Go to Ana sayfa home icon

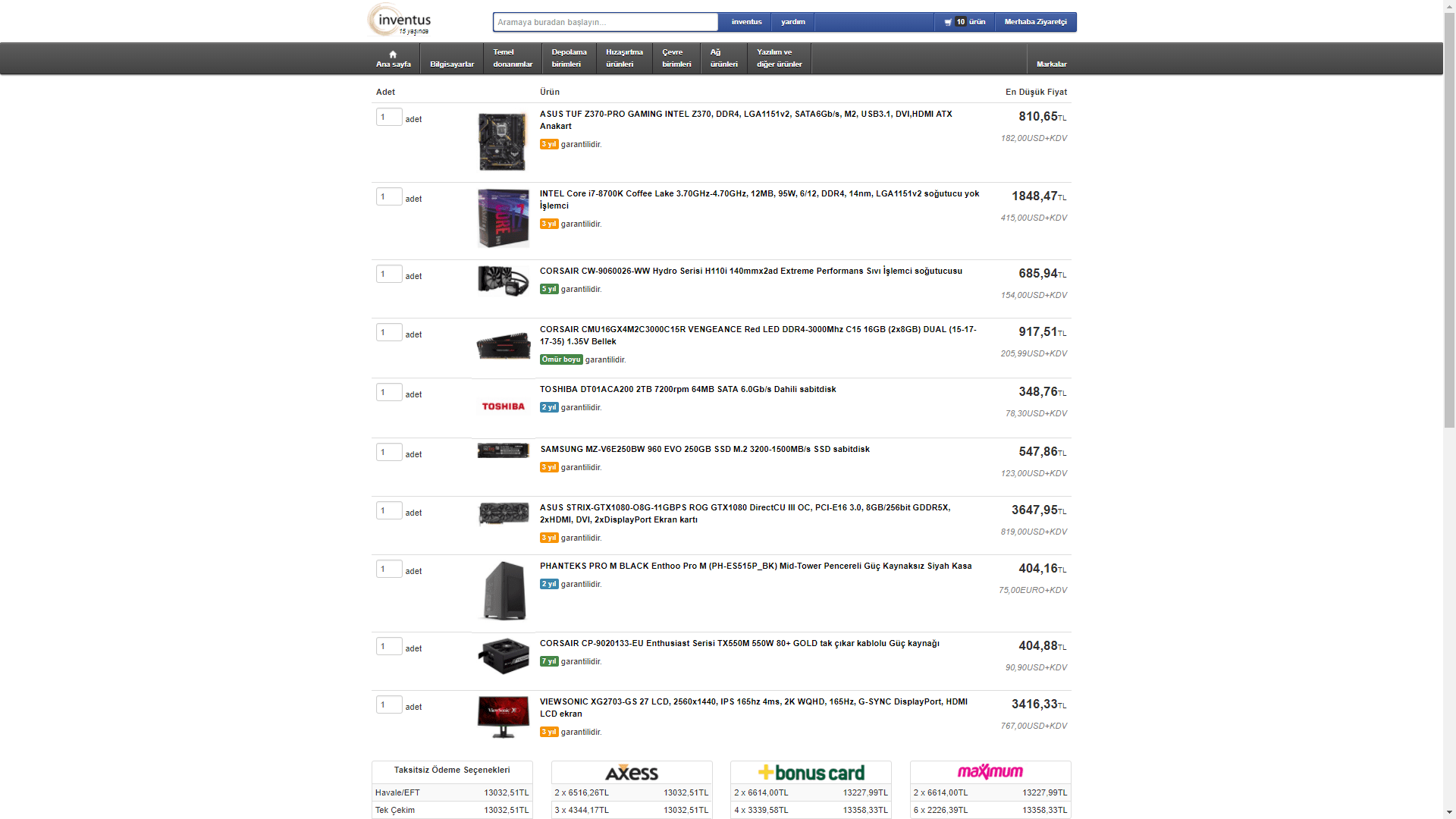pyautogui.click(x=393, y=59)
